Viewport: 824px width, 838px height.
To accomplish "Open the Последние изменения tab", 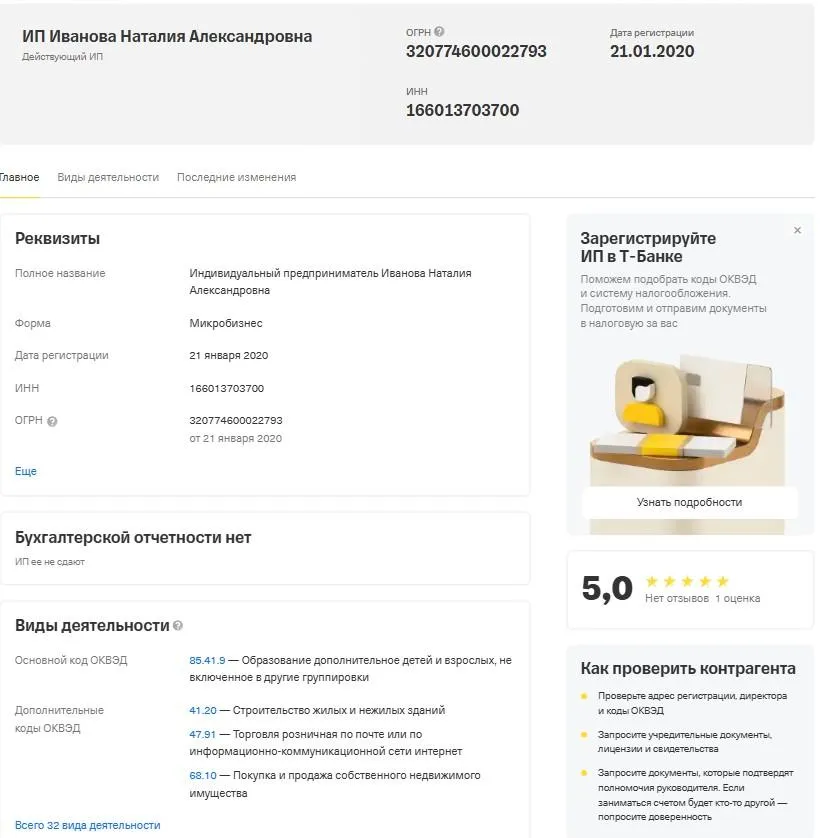I will (236, 177).
